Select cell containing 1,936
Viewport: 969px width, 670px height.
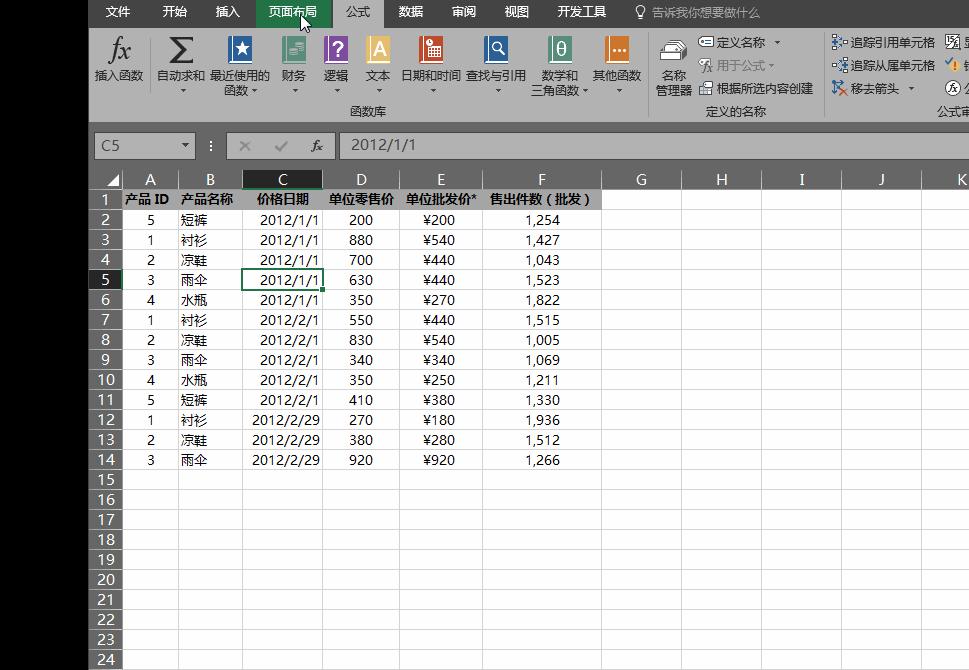pyautogui.click(x=541, y=420)
